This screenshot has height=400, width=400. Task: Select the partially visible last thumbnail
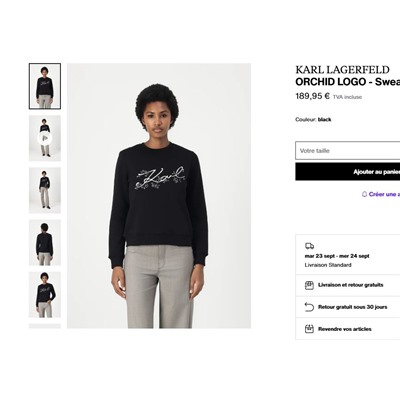[x=45, y=326]
